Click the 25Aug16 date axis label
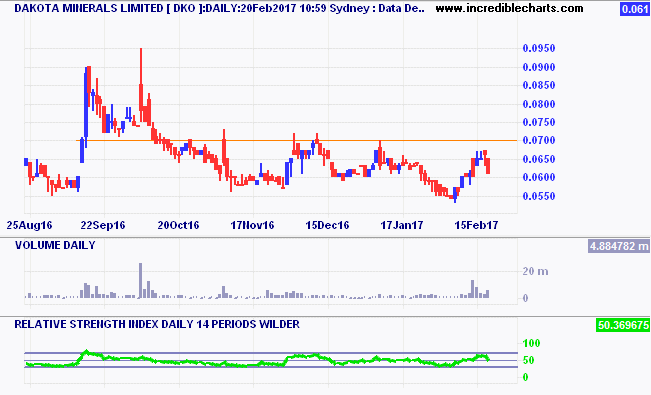The height and width of the screenshot is (395, 651). (29, 225)
